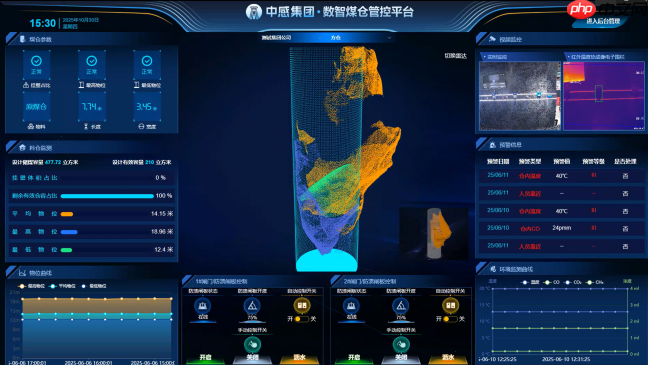Click the wall-hanging ratio normal status checkmark
The height and width of the screenshot is (365, 648).
[x=36, y=61]
